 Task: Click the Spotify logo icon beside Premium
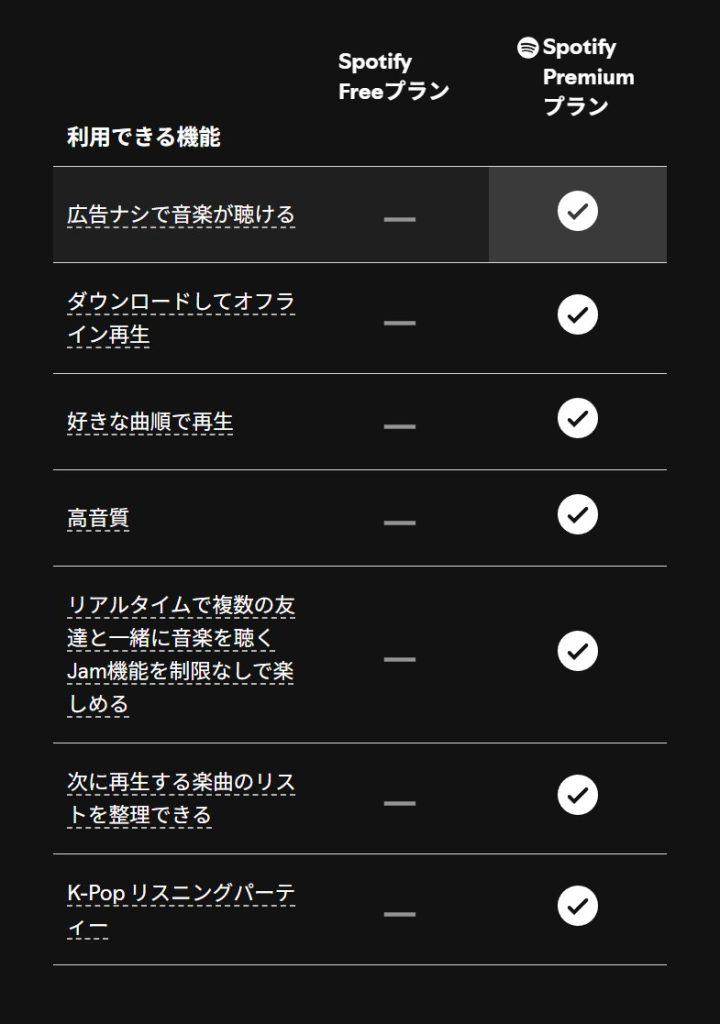527,48
